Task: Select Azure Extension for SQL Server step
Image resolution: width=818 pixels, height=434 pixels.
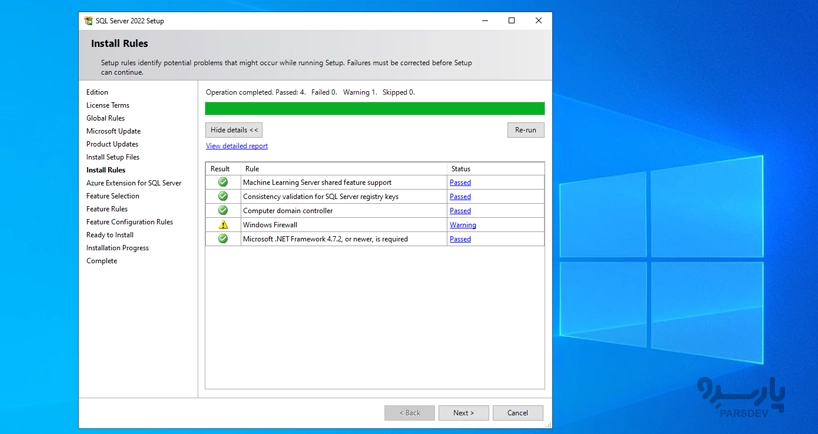Action: pyautogui.click(x=134, y=183)
